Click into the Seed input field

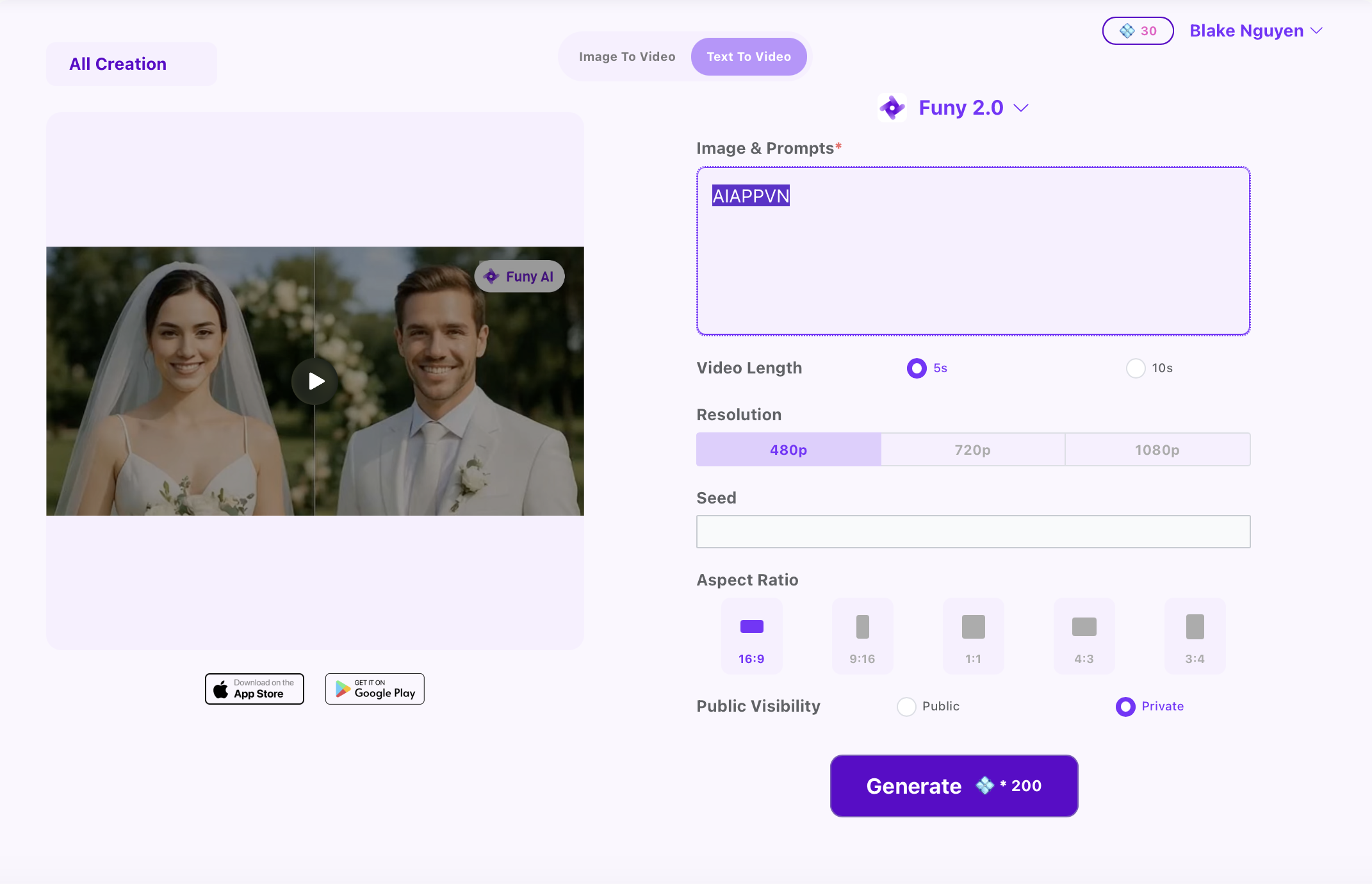pos(972,532)
